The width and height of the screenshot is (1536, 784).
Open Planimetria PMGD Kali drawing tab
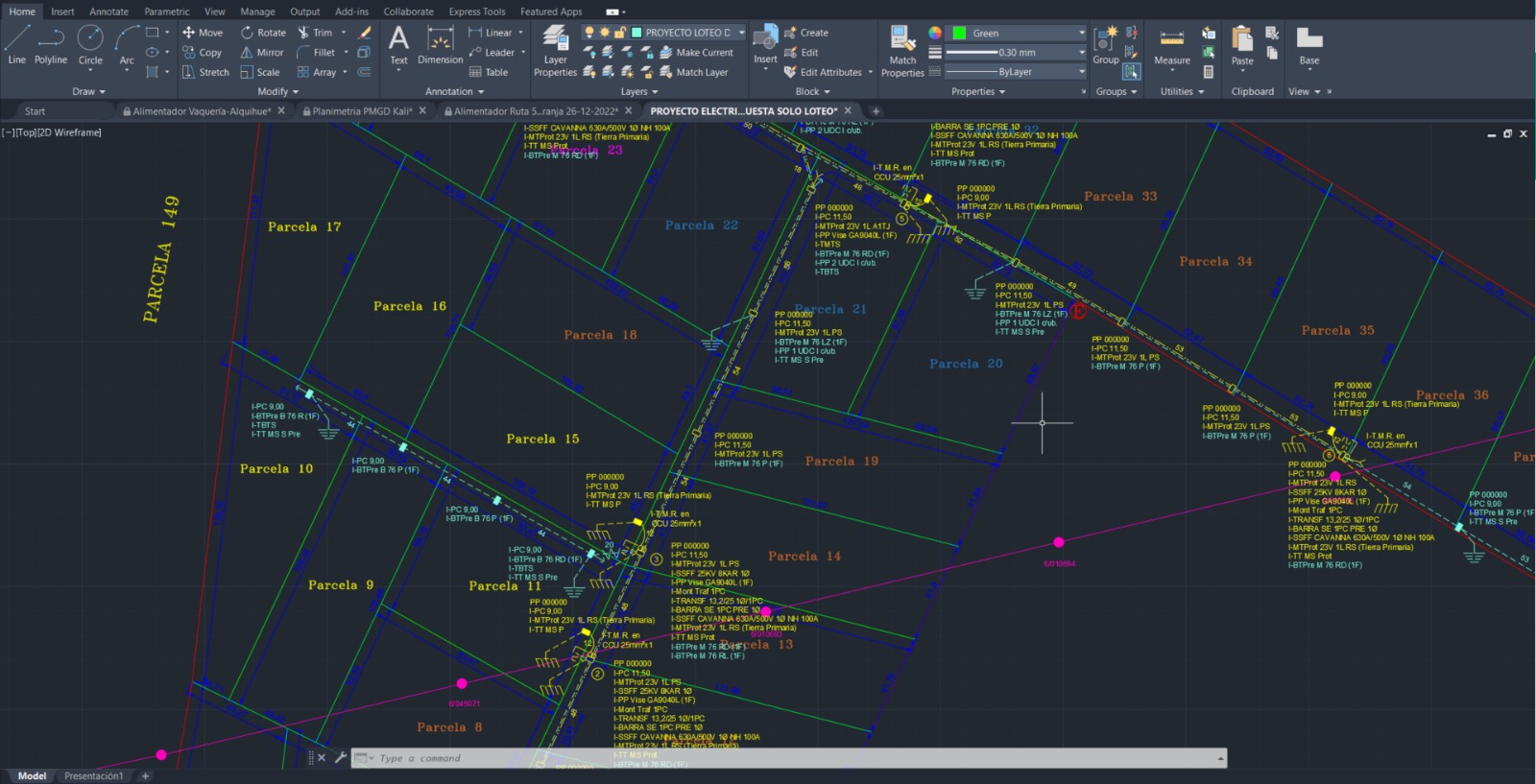361,111
